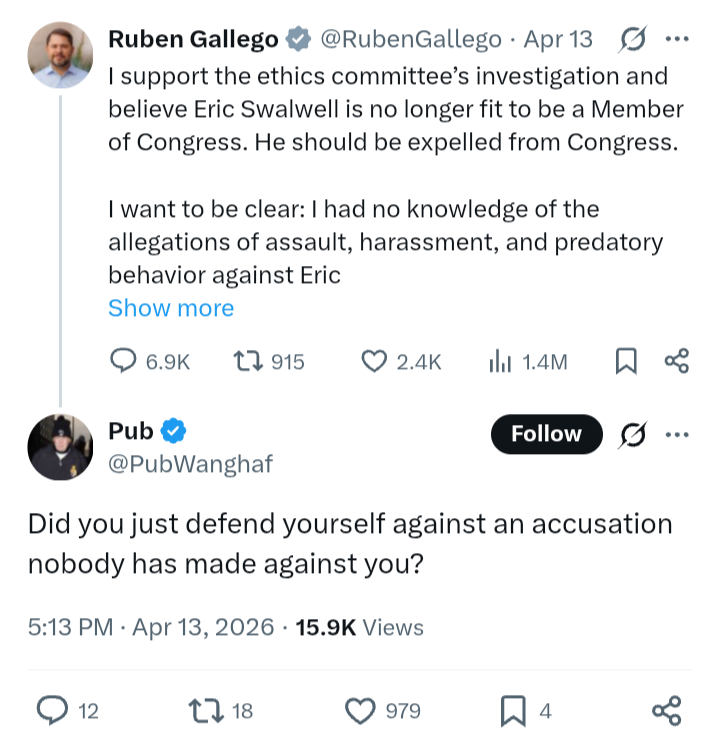
Task: Open Ruben Gallego's profile picture
Action: [60, 55]
